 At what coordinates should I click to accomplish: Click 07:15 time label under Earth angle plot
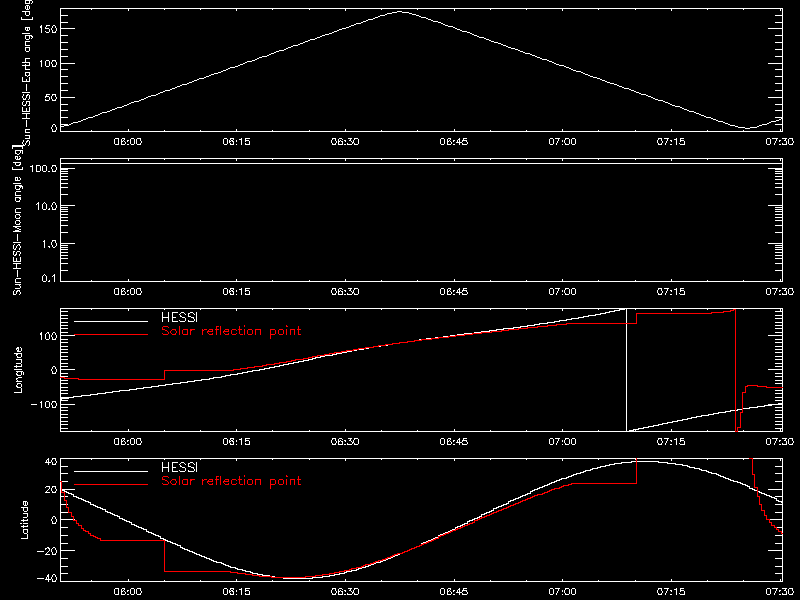671,142
